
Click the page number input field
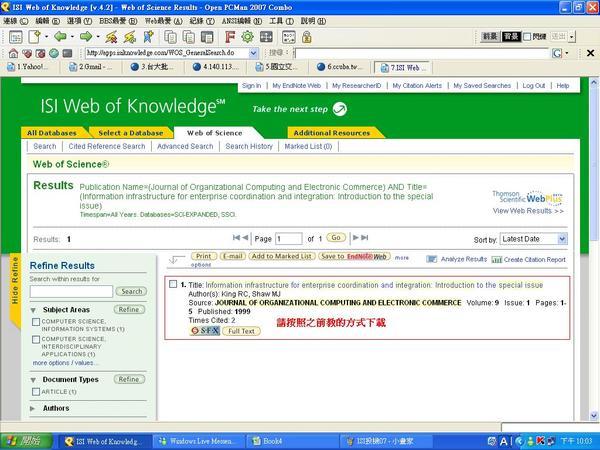289,239
